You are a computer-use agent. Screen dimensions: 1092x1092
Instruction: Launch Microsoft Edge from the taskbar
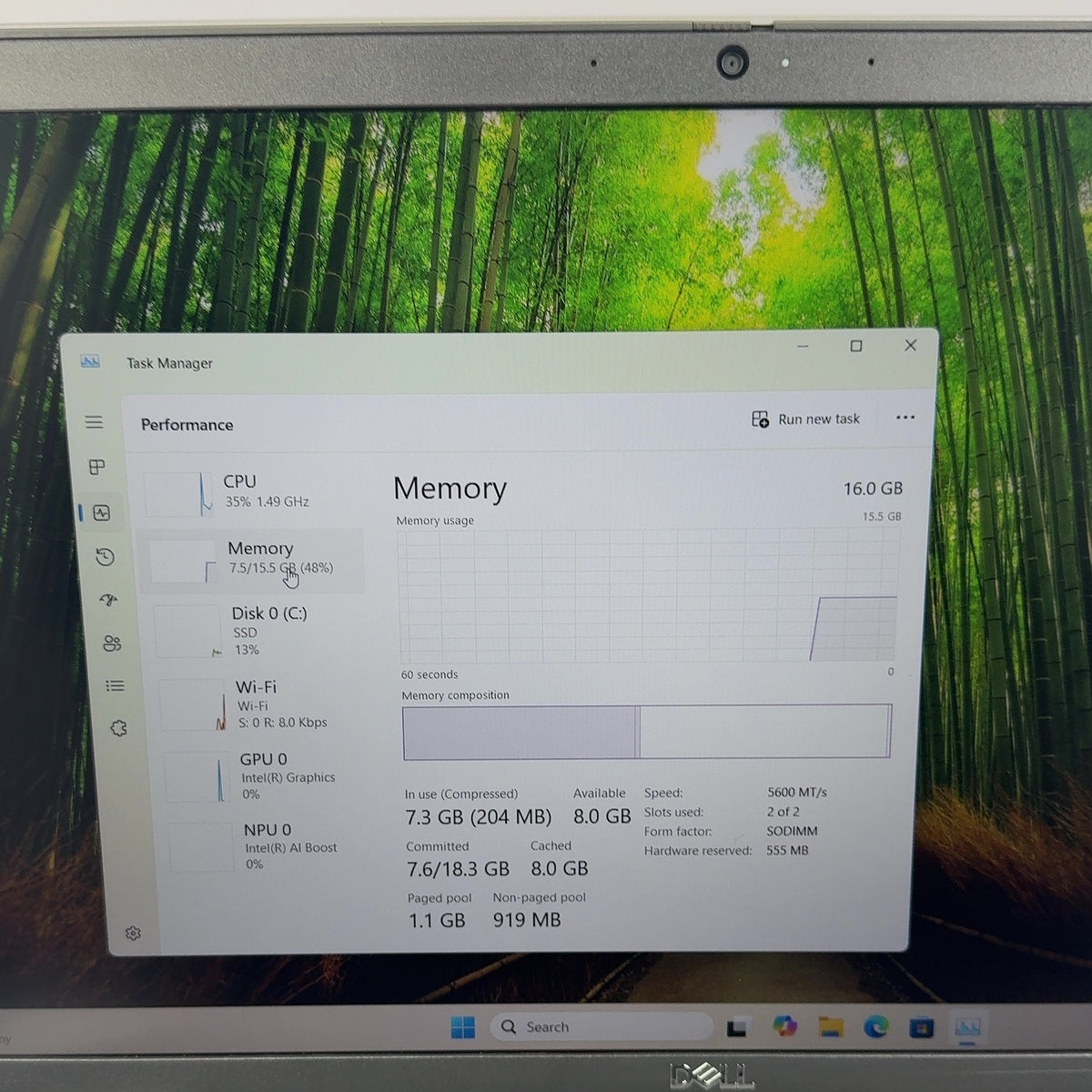[x=875, y=1027]
